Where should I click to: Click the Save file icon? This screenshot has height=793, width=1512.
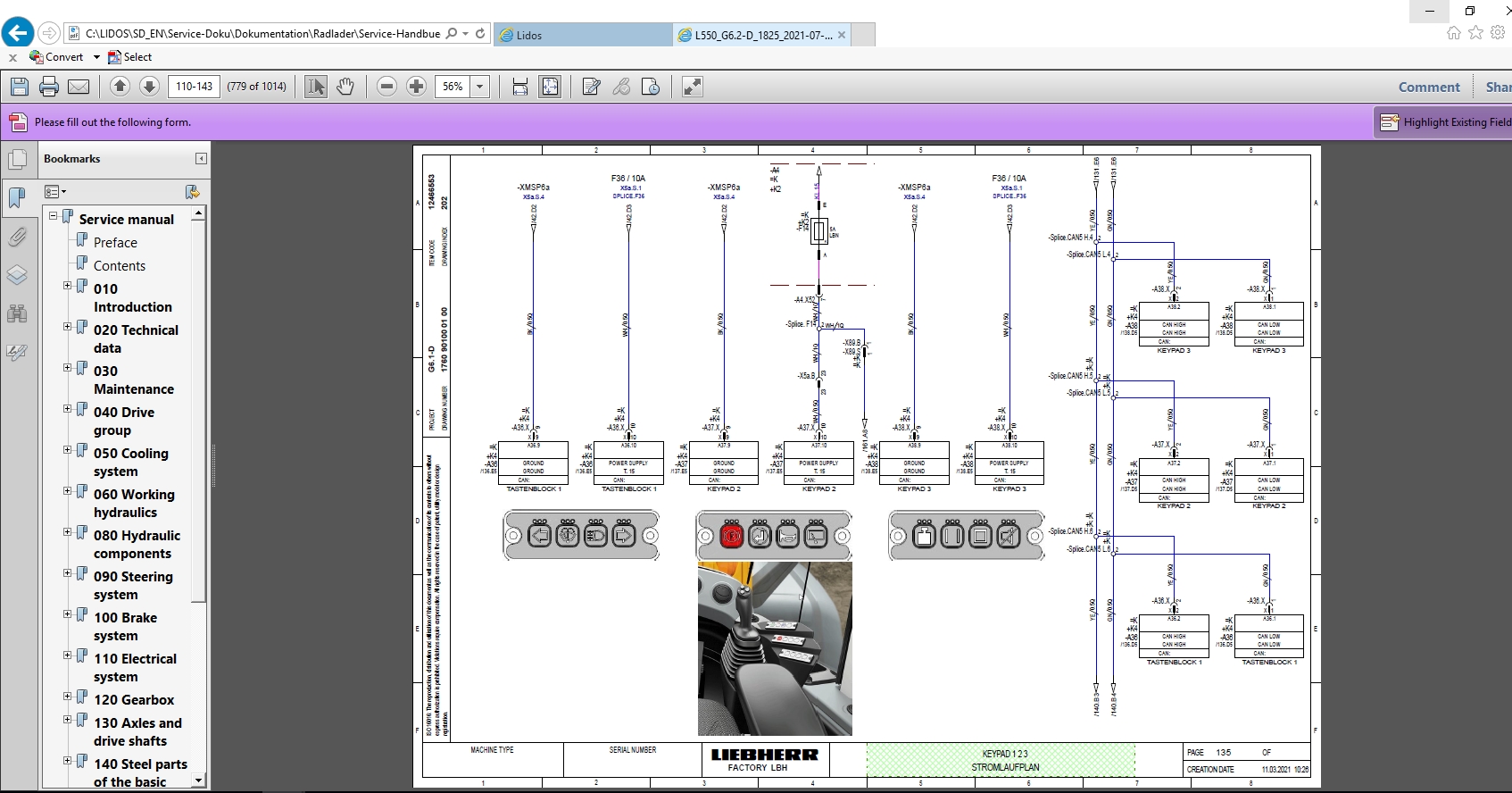coord(20,87)
